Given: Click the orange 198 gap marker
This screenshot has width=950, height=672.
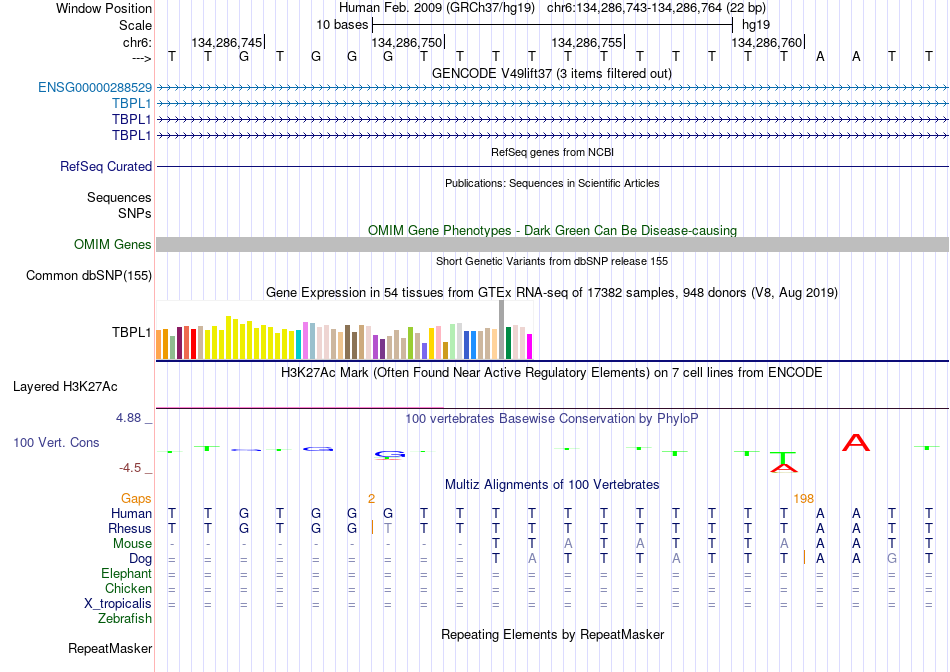Looking at the screenshot, I should 803,499.
